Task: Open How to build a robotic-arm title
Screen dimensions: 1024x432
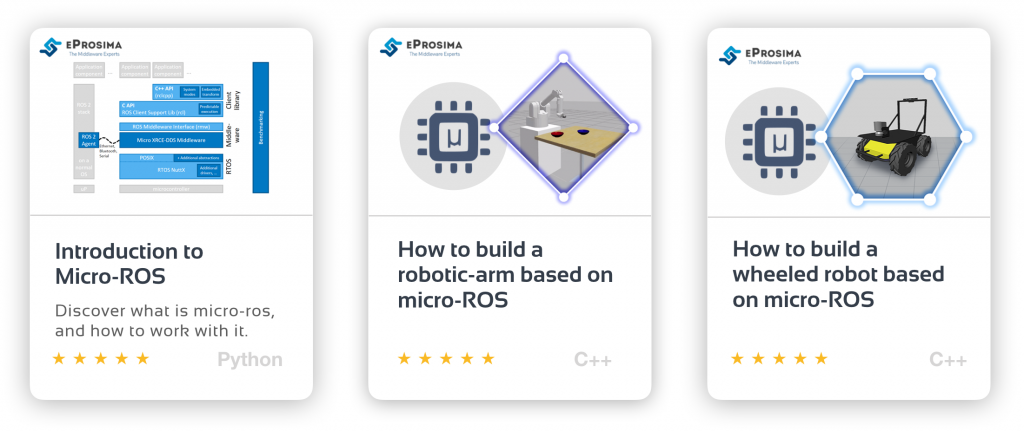Action: 505,275
